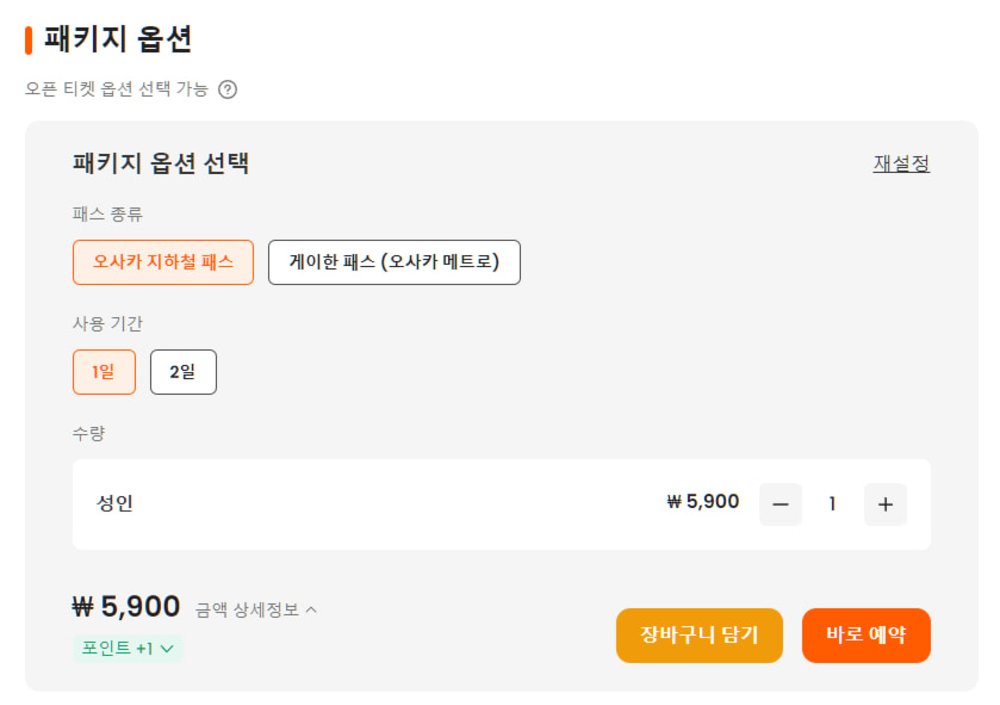
Task: Increase adult quantity with plus button
Action: 885,504
